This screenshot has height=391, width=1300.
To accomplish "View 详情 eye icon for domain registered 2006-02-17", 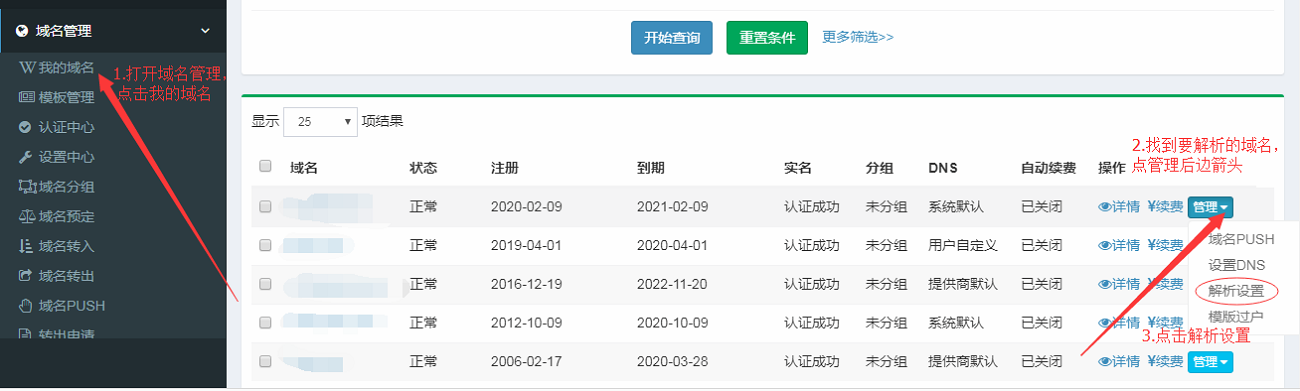I will coord(1119,361).
